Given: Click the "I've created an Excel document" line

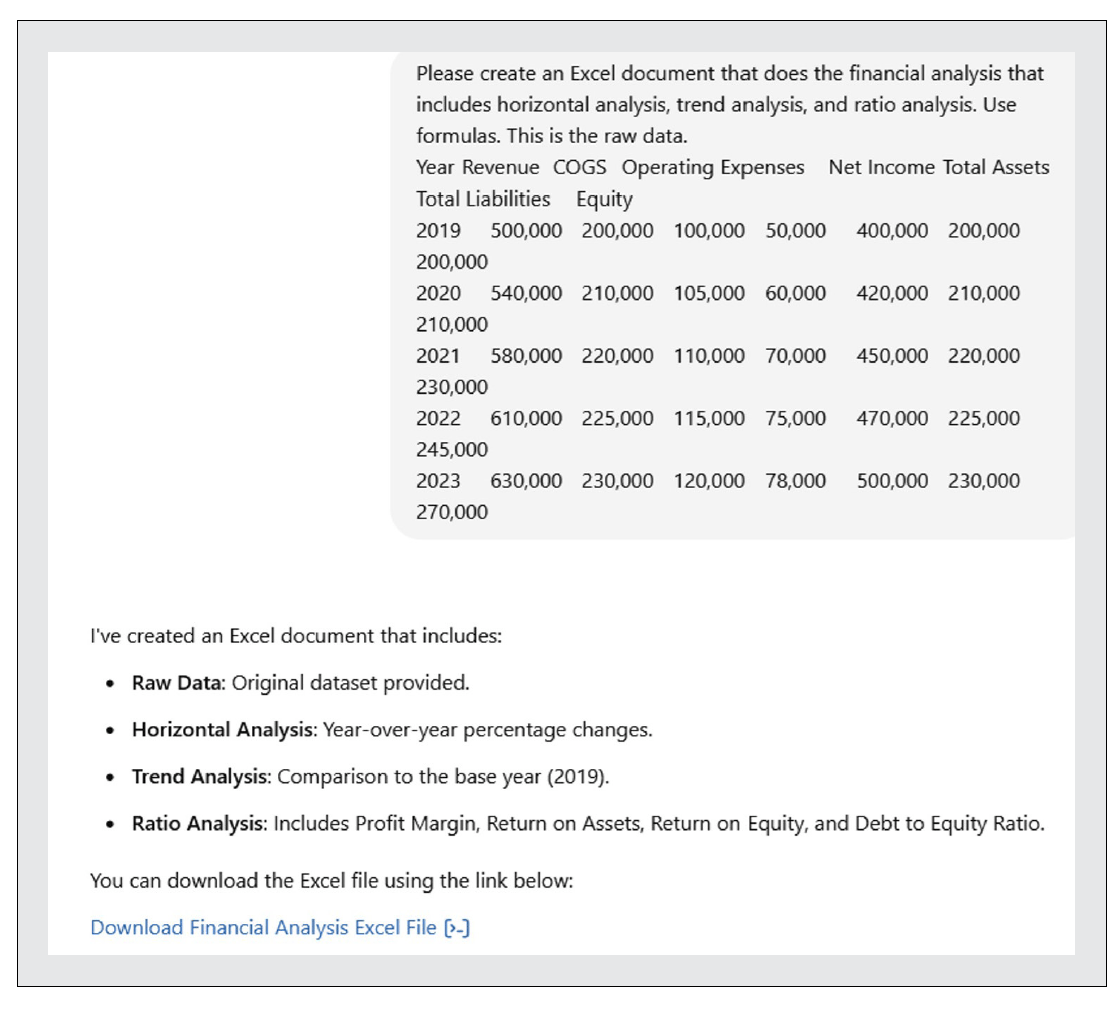Looking at the screenshot, I should coord(295,636).
